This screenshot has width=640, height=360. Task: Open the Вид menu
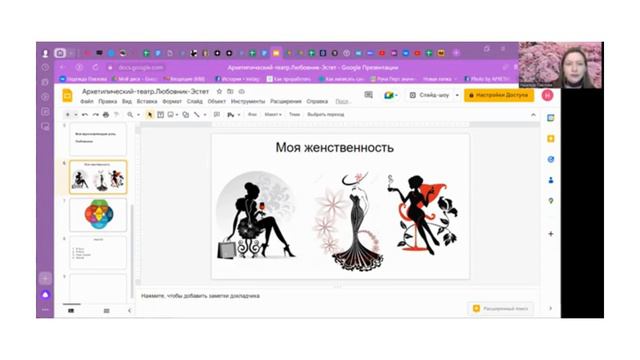pos(127,101)
